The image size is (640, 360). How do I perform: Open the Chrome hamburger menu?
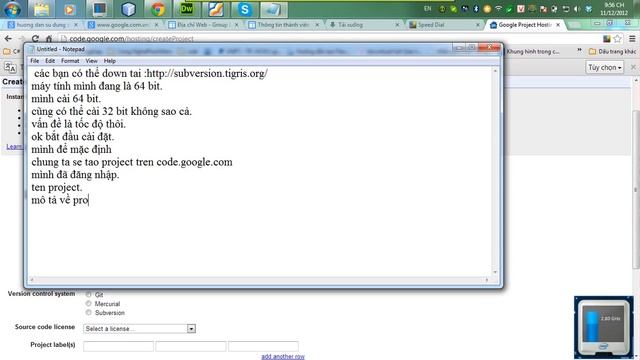632,39
